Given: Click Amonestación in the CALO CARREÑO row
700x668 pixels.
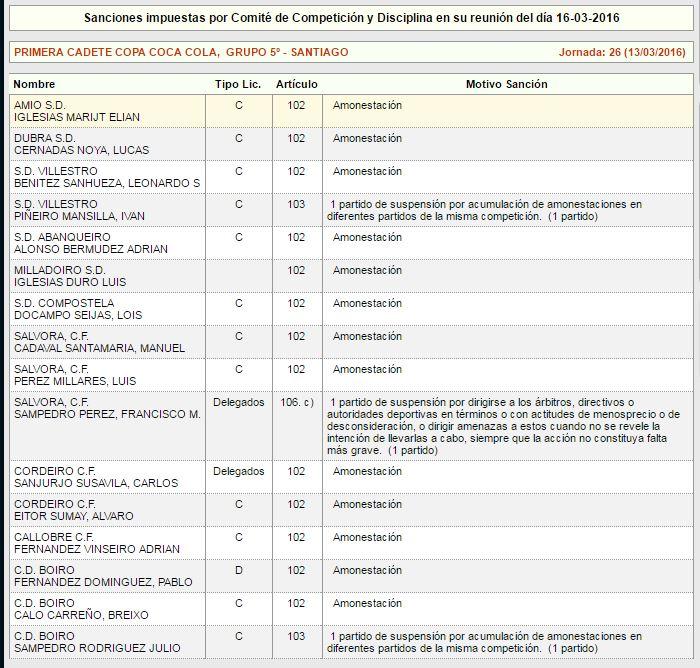Looking at the screenshot, I should (367, 604).
